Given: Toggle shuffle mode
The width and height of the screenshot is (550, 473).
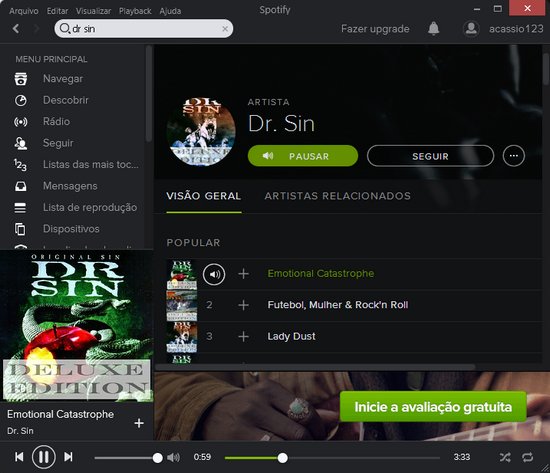Looking at the screenshot, I should pos(505,457).
